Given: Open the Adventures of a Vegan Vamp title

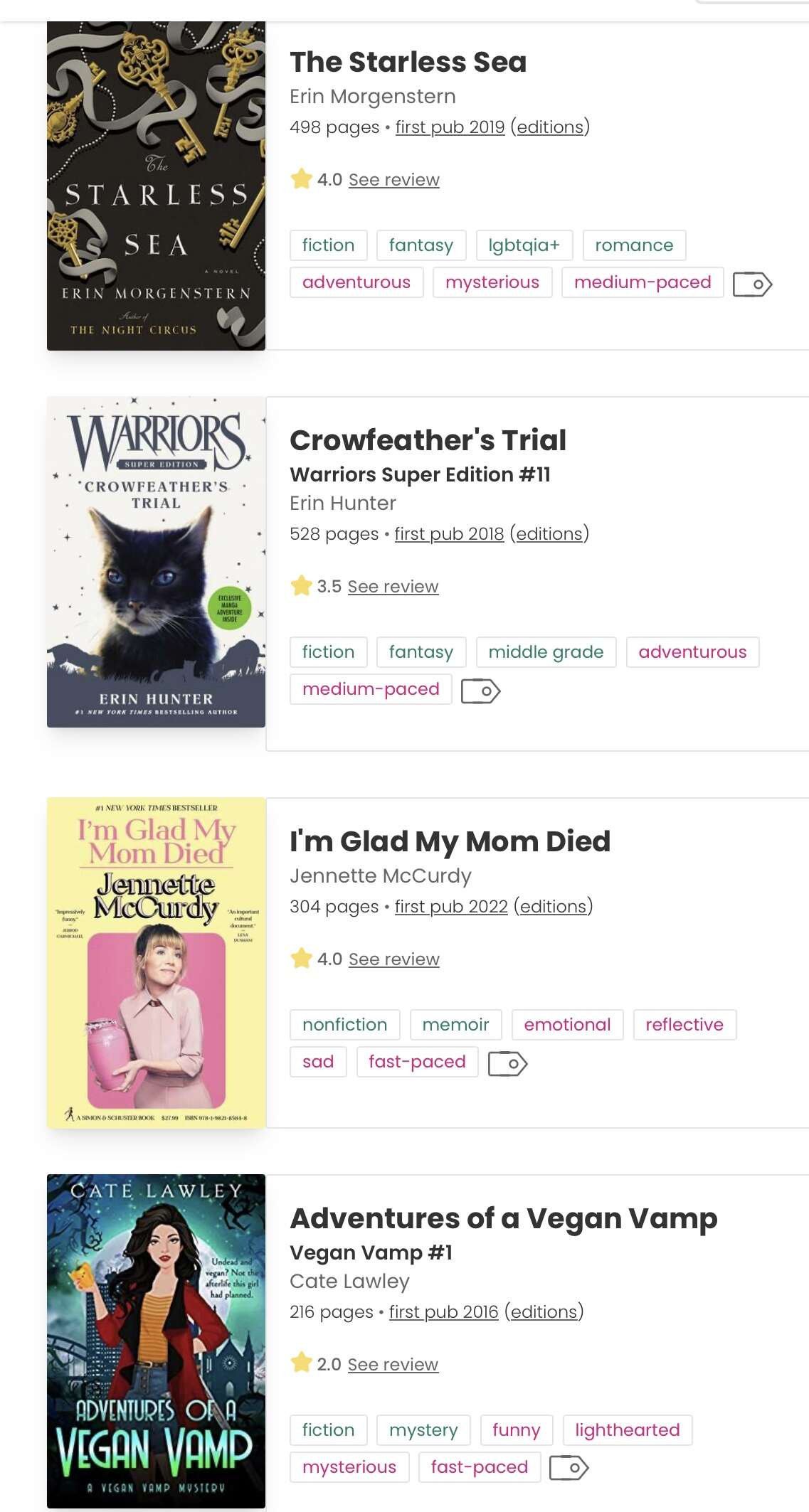Looking at the screenshot, I should point(503,1218).
